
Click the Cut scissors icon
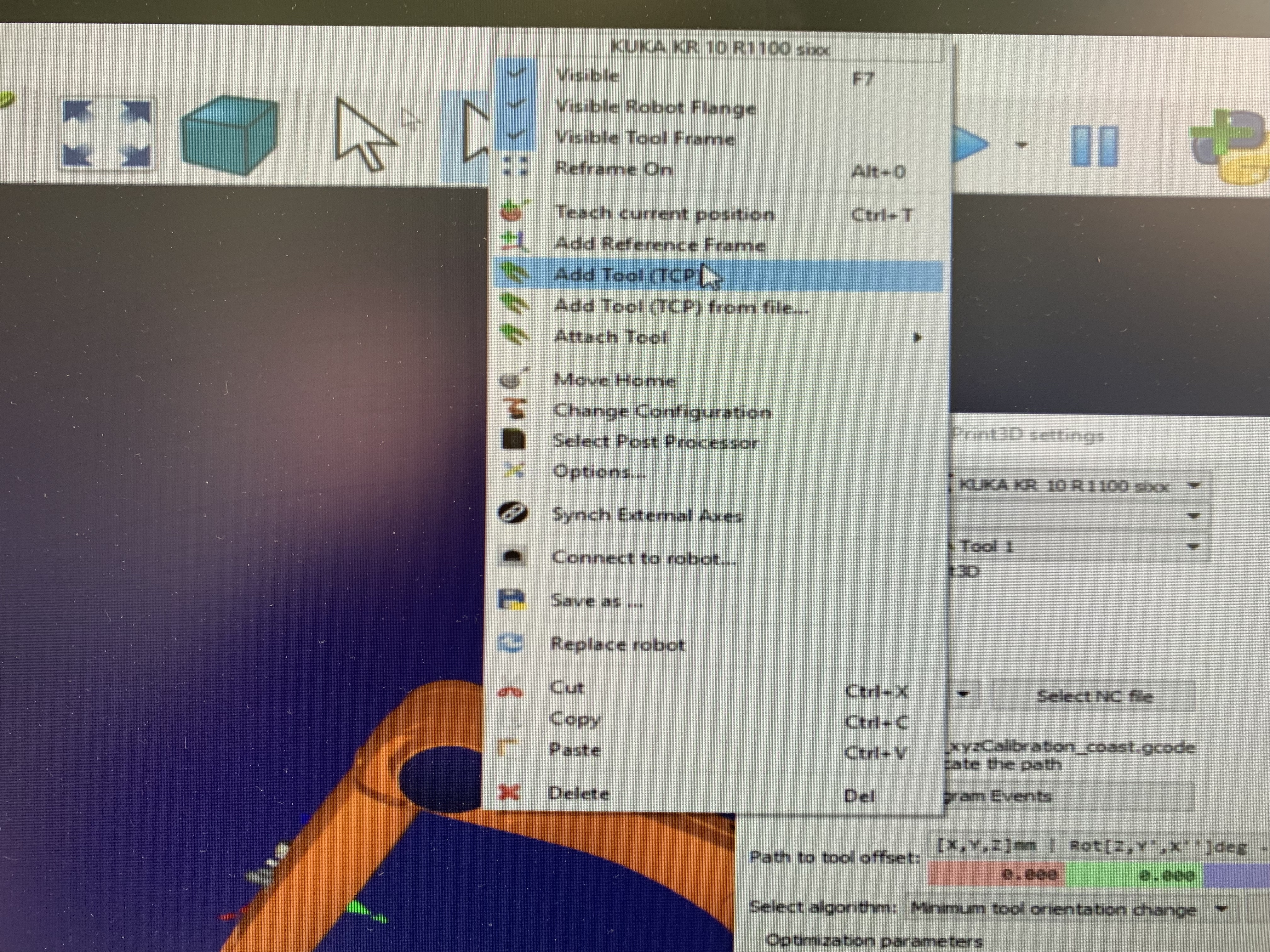(x=509, y=688)
